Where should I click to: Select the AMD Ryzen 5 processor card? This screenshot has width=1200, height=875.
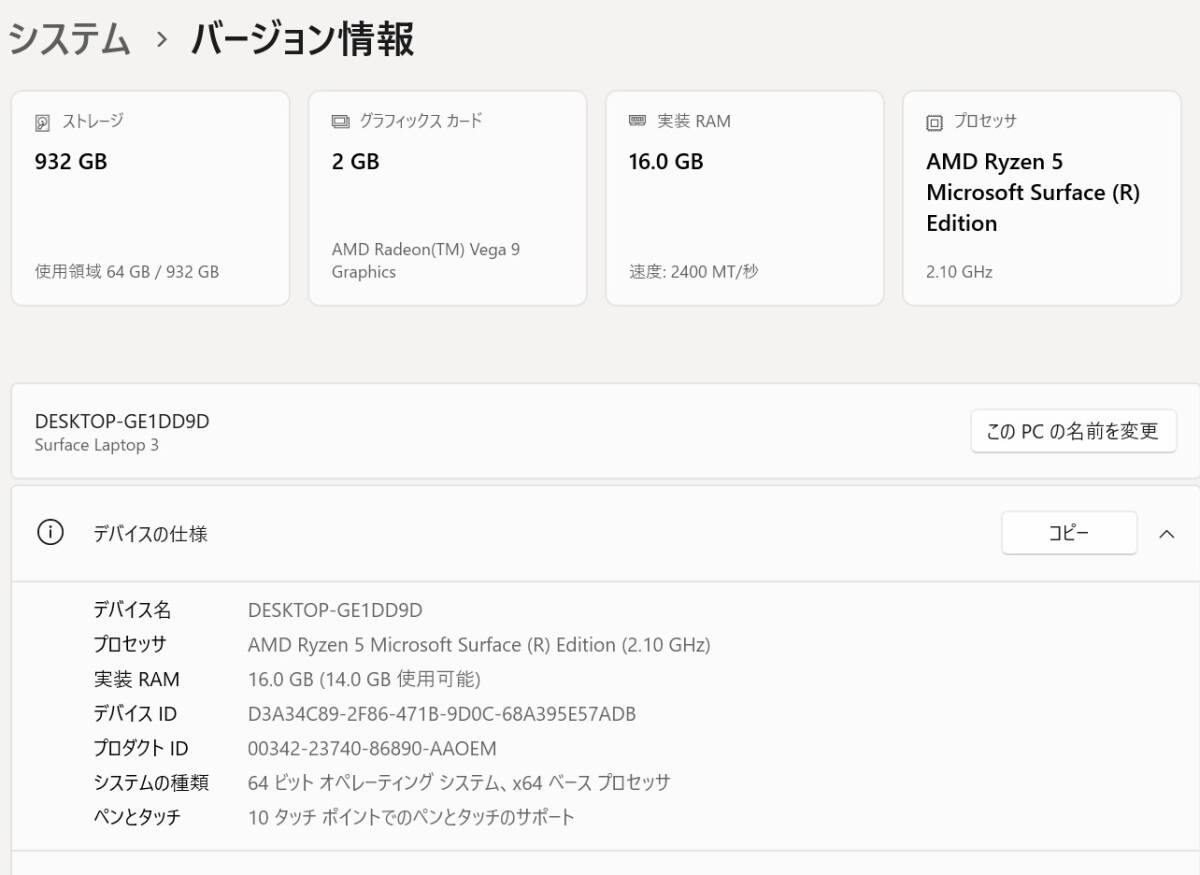[1041, 198]
